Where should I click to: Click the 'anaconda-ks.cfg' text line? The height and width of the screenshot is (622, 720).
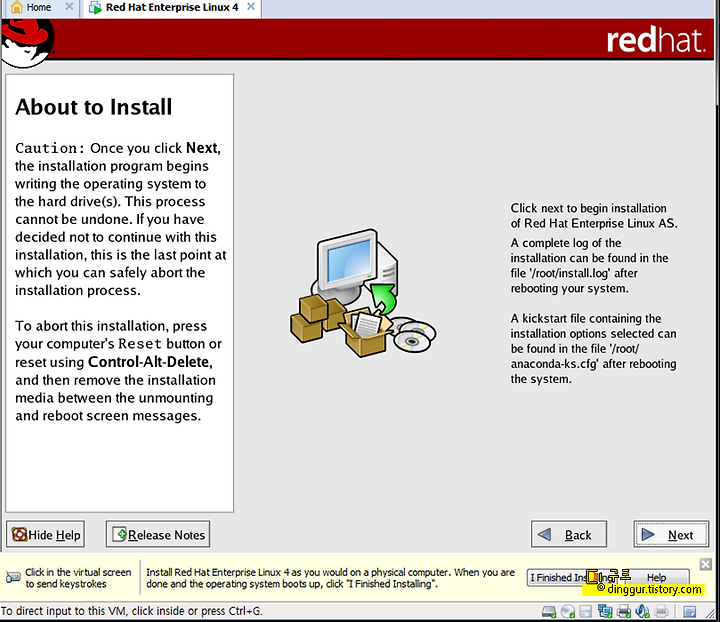(x=593, y=364)
